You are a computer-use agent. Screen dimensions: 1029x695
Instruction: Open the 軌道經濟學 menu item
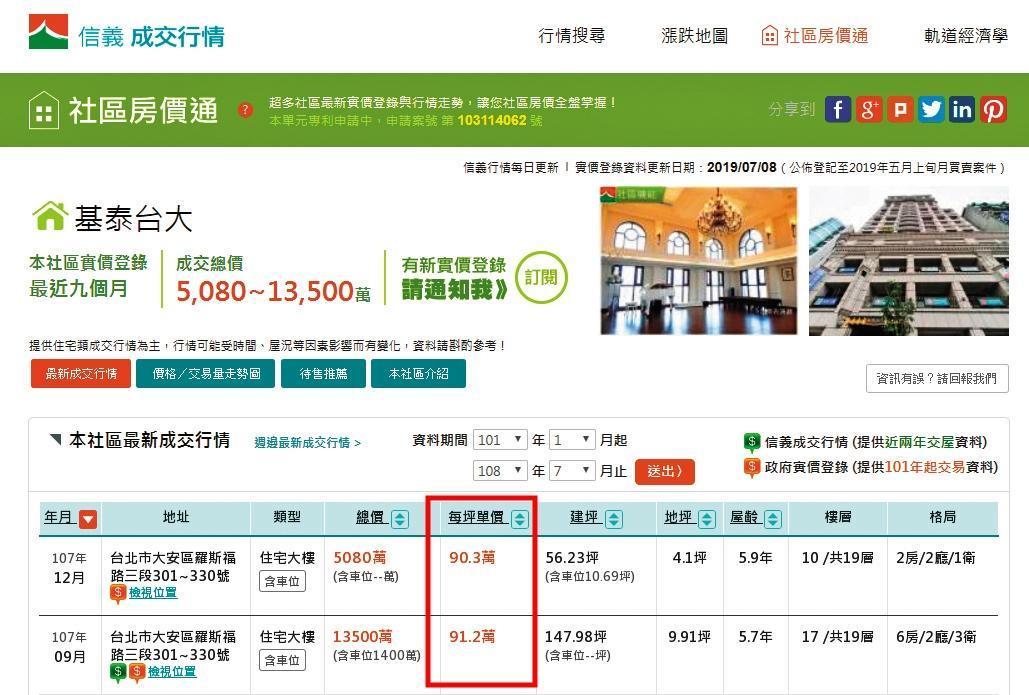(x=965, y=35)
